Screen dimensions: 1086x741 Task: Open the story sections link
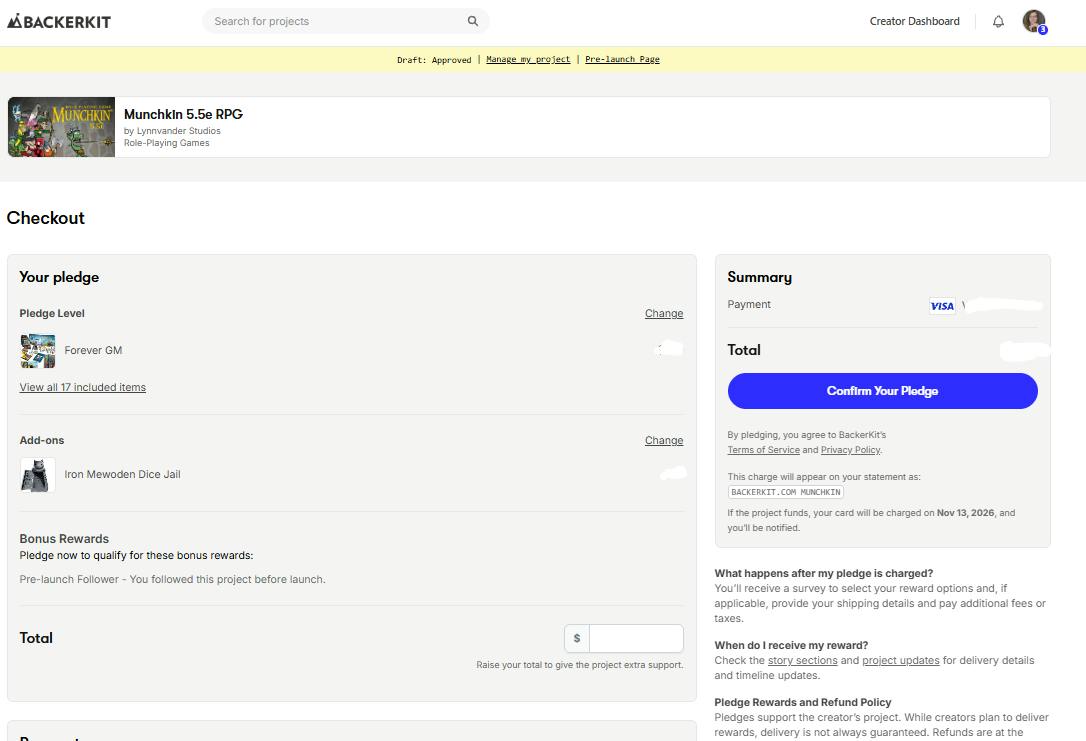[x=803, y=661]
